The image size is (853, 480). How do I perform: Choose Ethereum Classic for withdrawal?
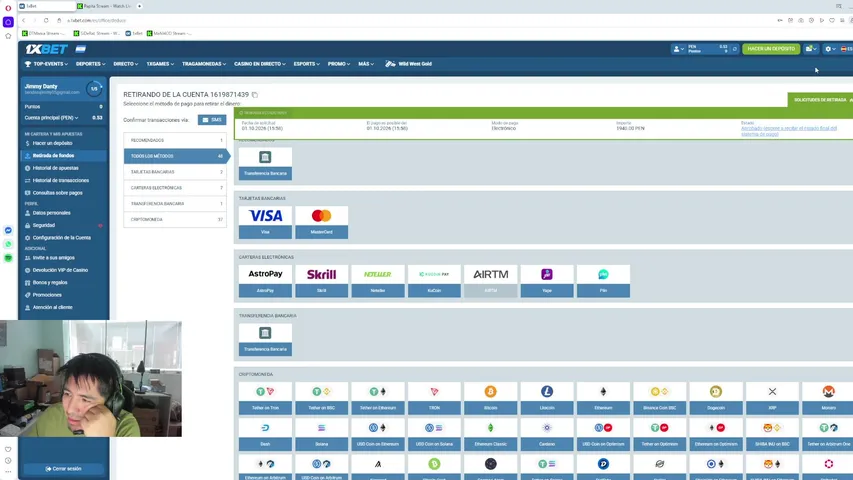coord(491,434)
